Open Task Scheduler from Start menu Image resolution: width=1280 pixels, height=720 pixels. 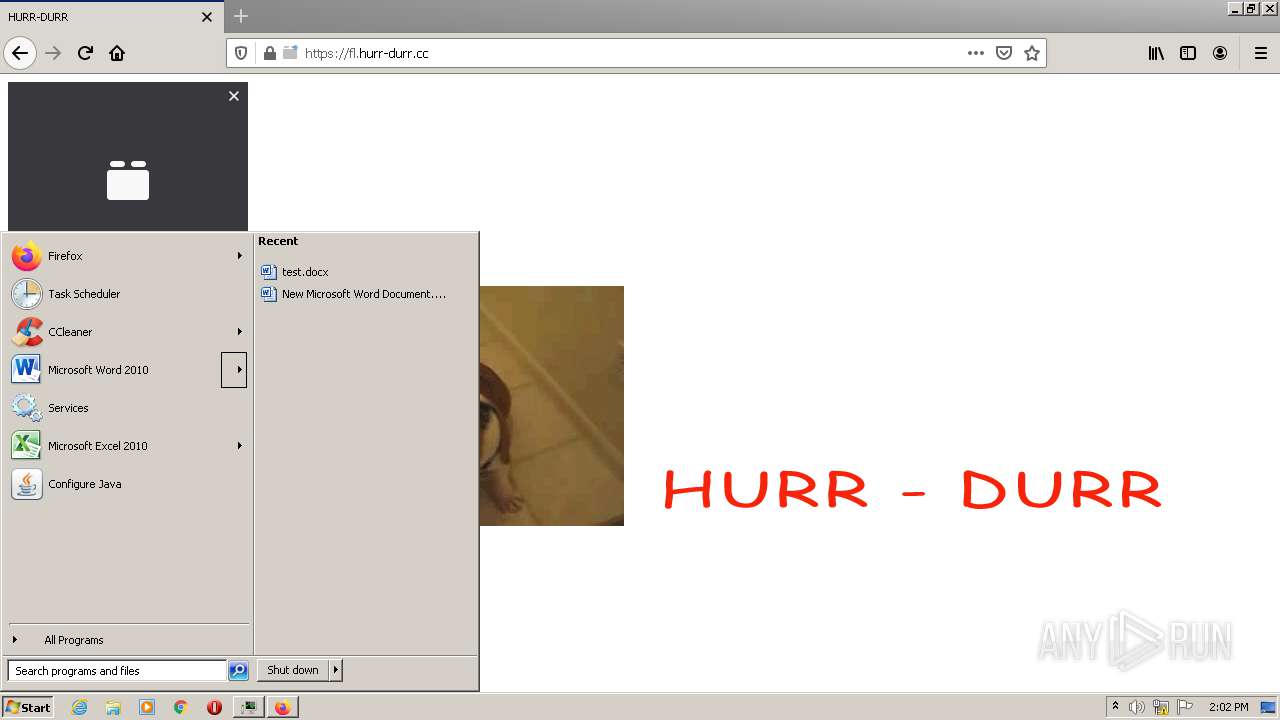tap(128, 294)
